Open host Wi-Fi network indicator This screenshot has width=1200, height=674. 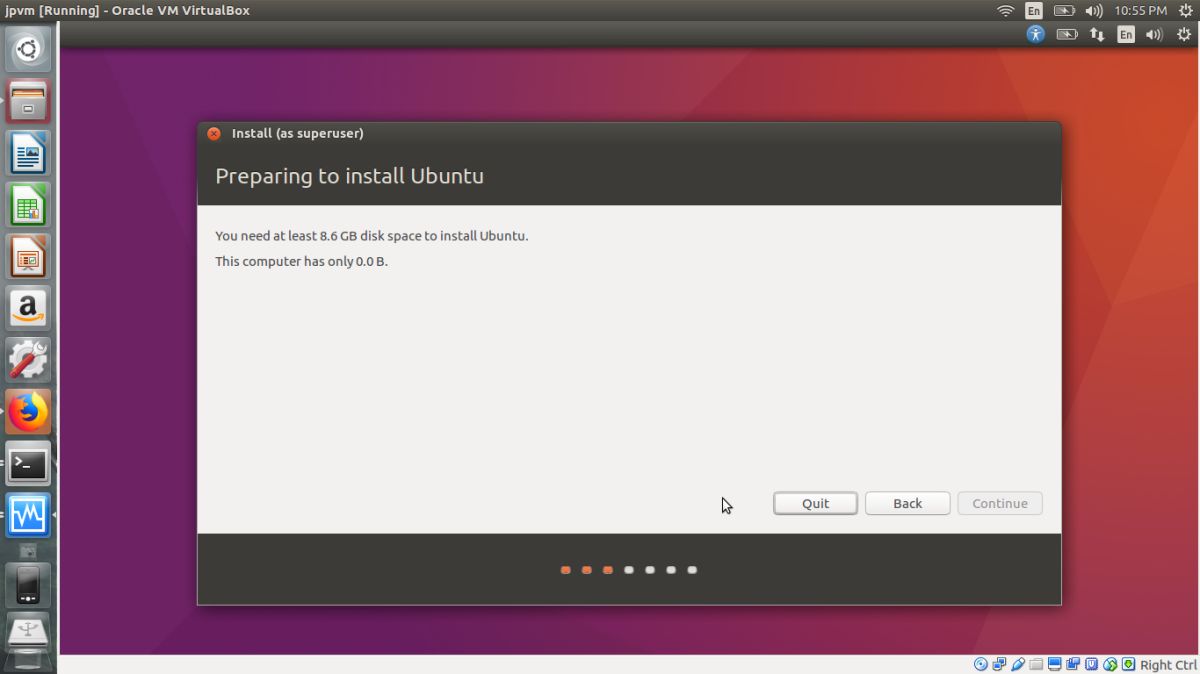(1005, 11)
